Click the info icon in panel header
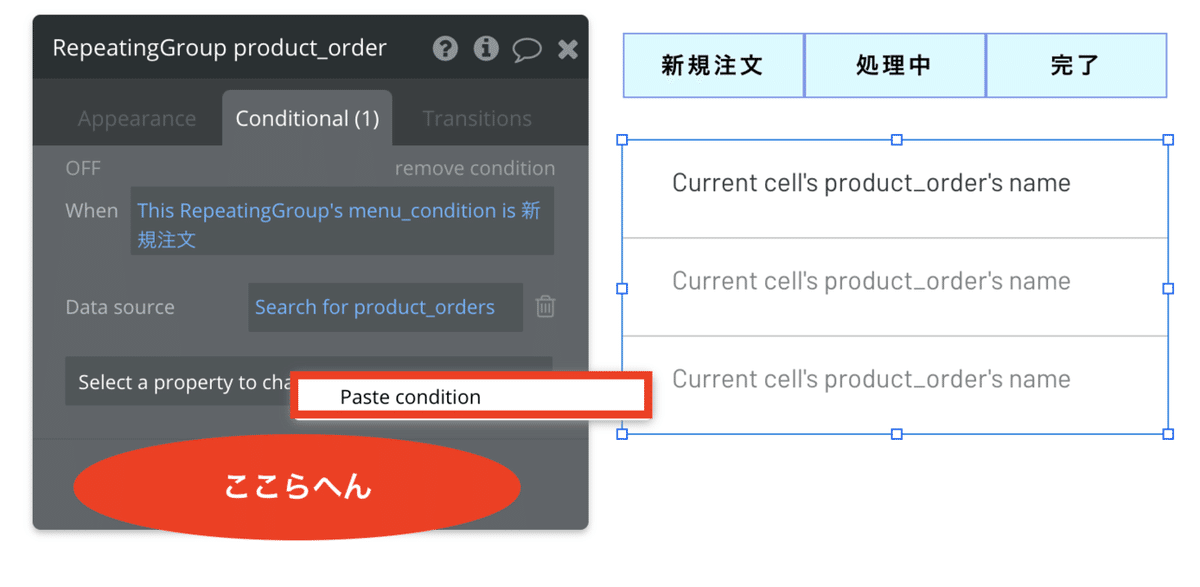Screen dimensions: 1200x587 486,48
